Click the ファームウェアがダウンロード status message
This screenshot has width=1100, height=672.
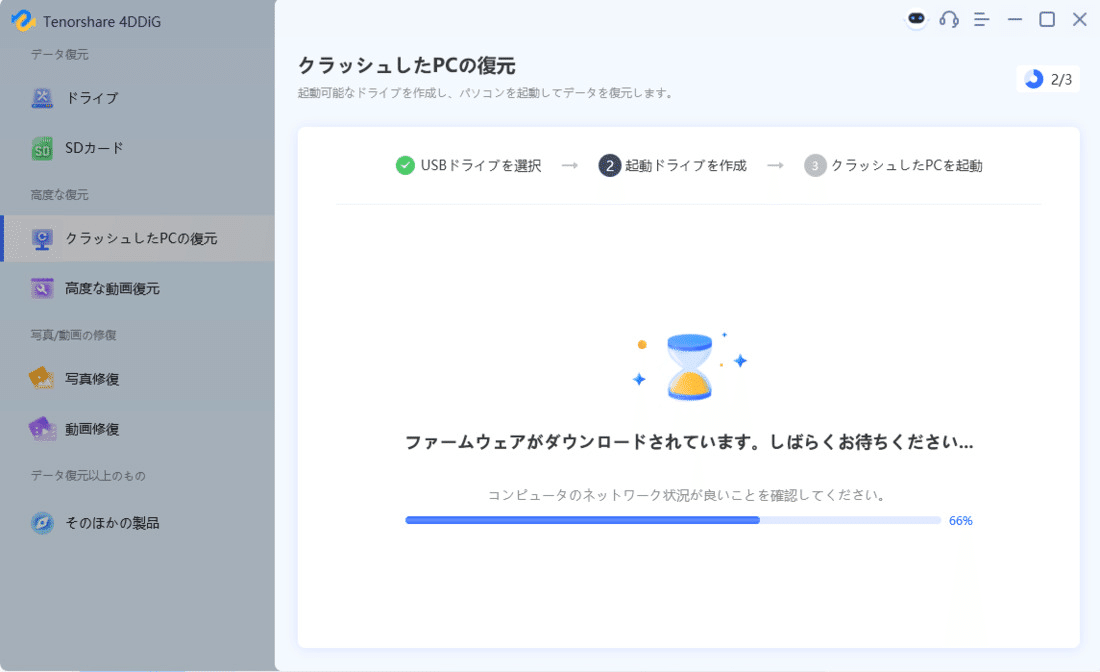tap(689, 442)
